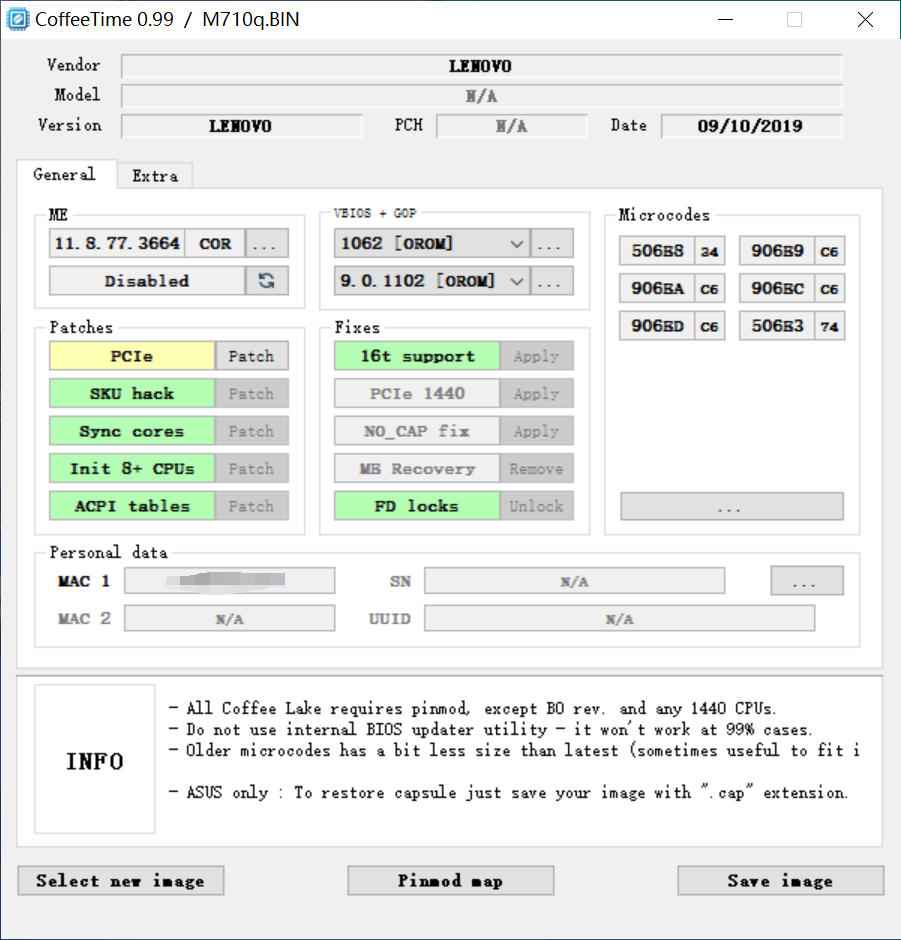Select the 906EA microcode entry
901x940 pixels.
pyautogui.click(x=657, y=288)
